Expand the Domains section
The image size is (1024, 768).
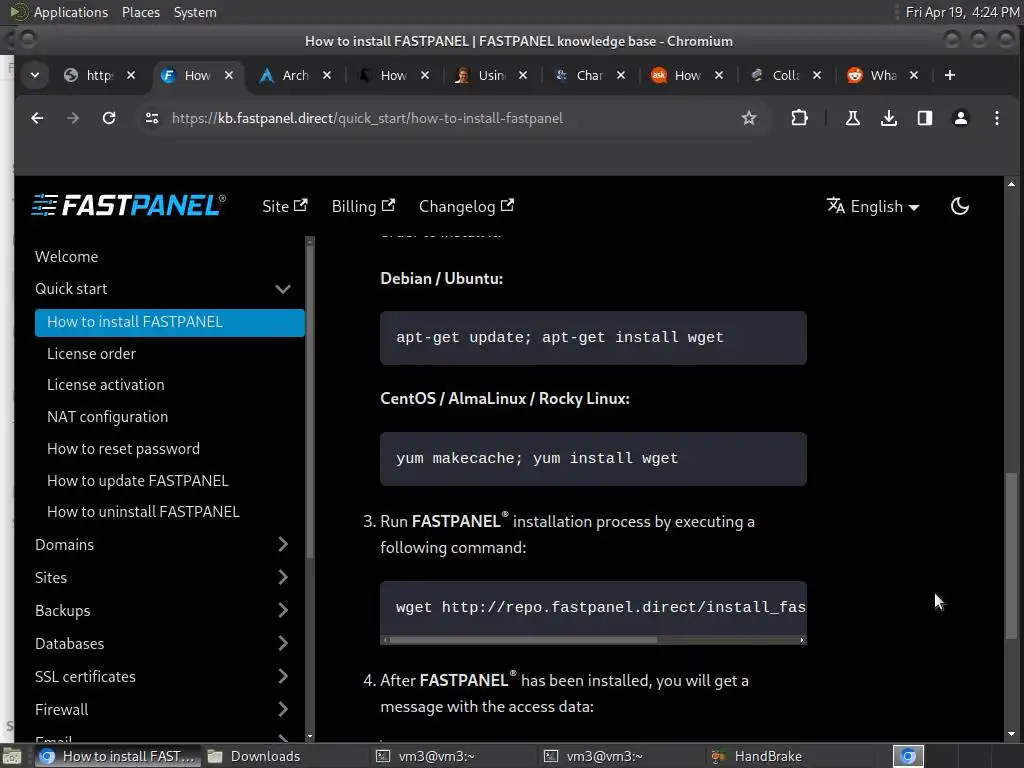283,544
